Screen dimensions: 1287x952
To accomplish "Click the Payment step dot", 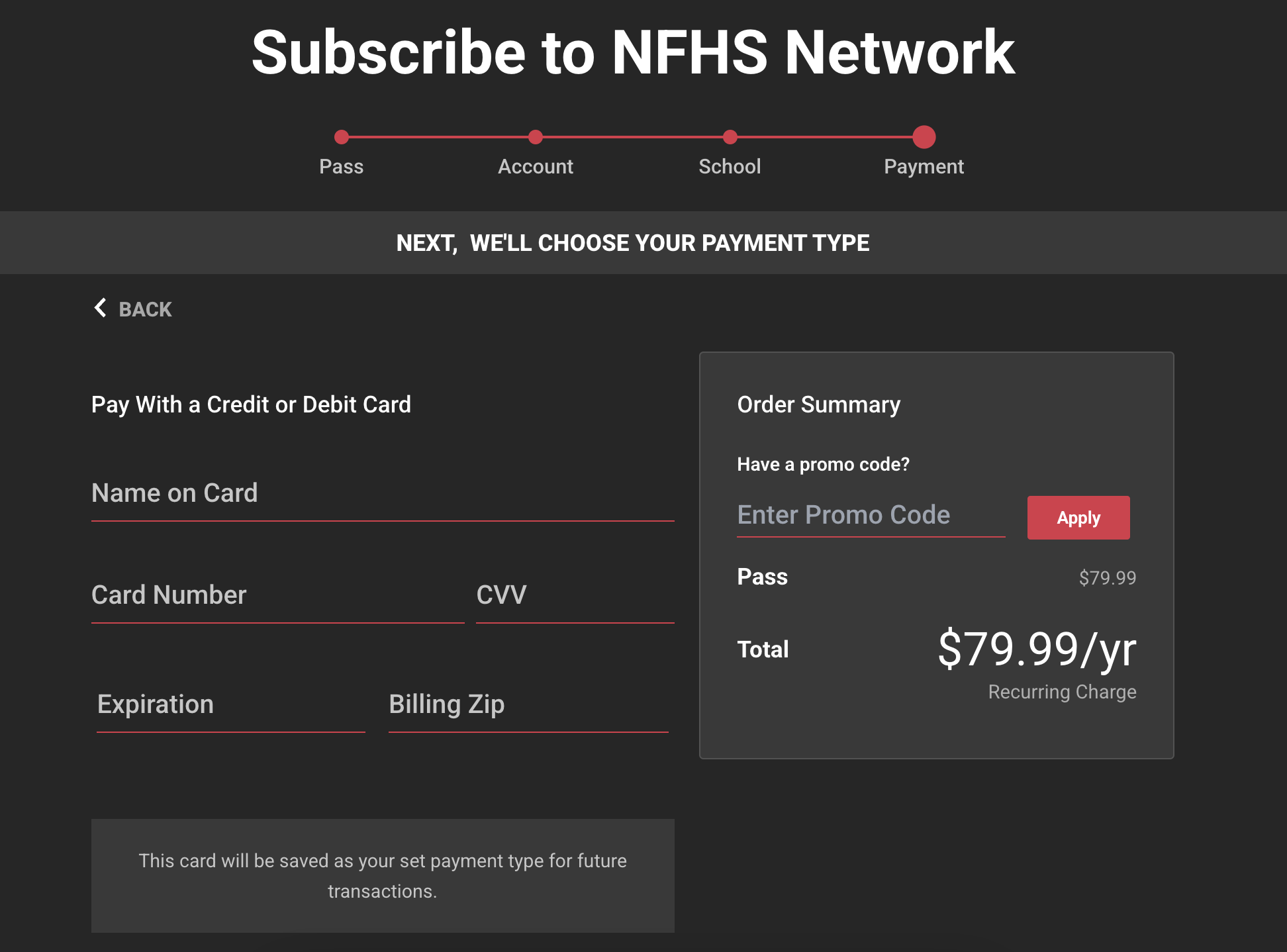I will coord(924,137).
